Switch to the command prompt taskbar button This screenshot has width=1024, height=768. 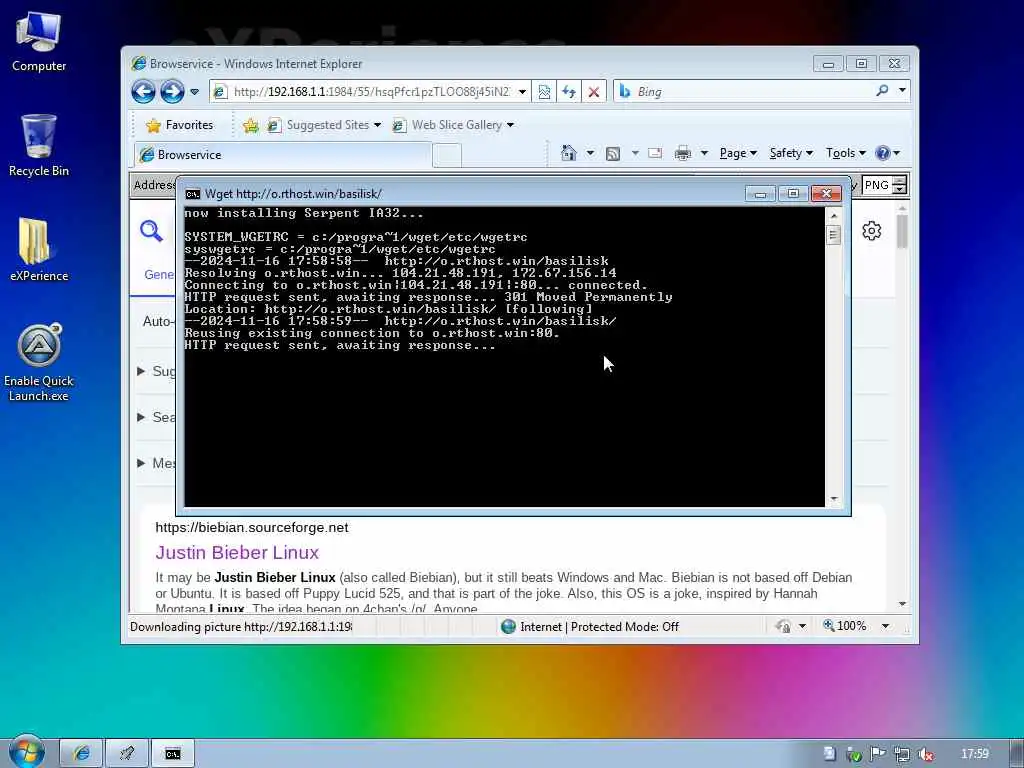tap(172, 754)
